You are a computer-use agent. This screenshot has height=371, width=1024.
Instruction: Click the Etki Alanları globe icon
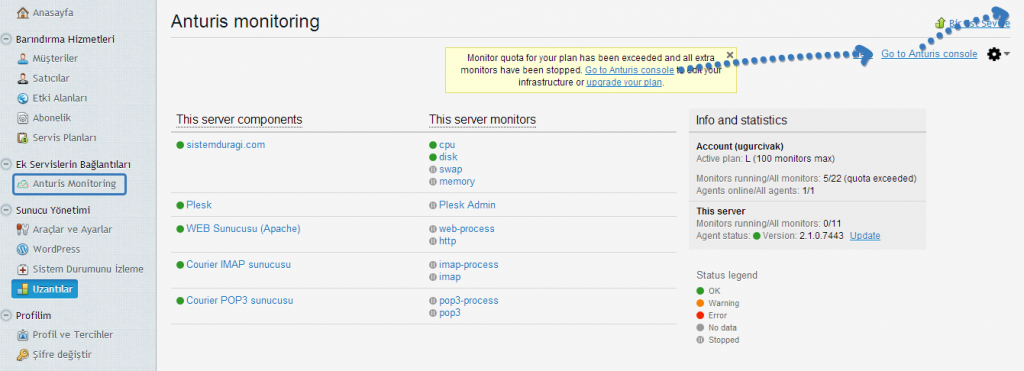(22, 98)
